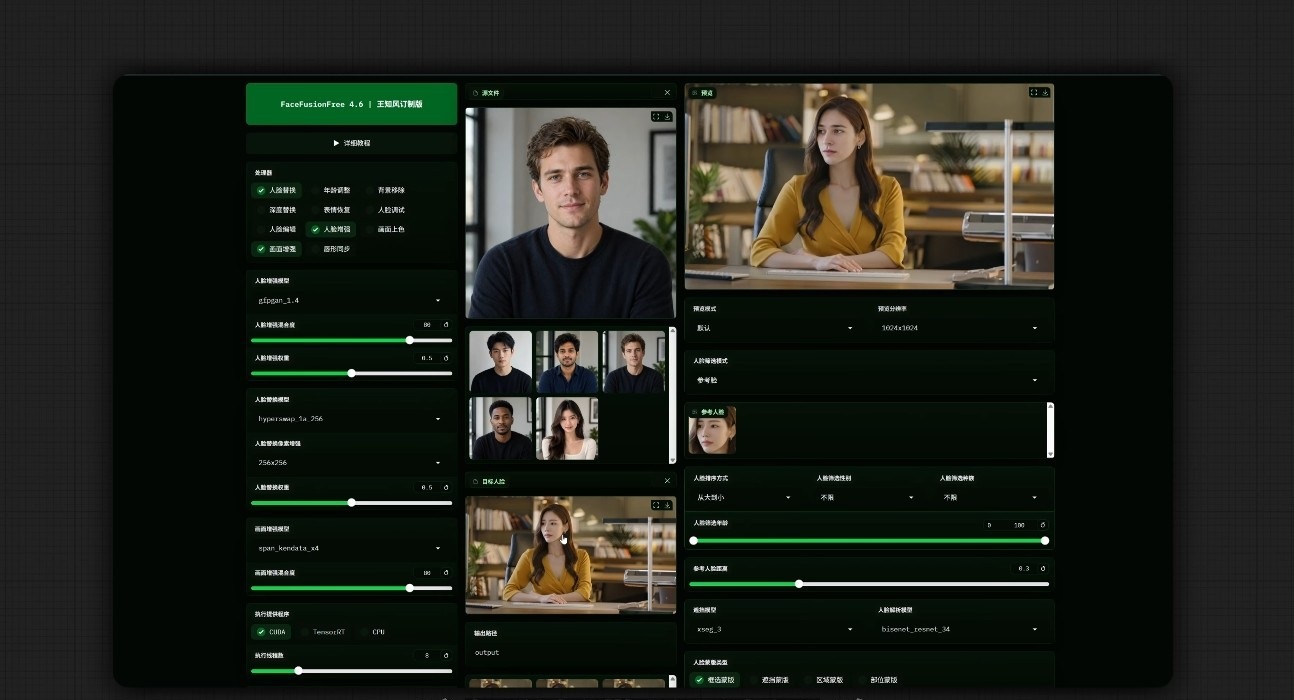Open the 人脸筛选种族 dropdown

[991, 497]
